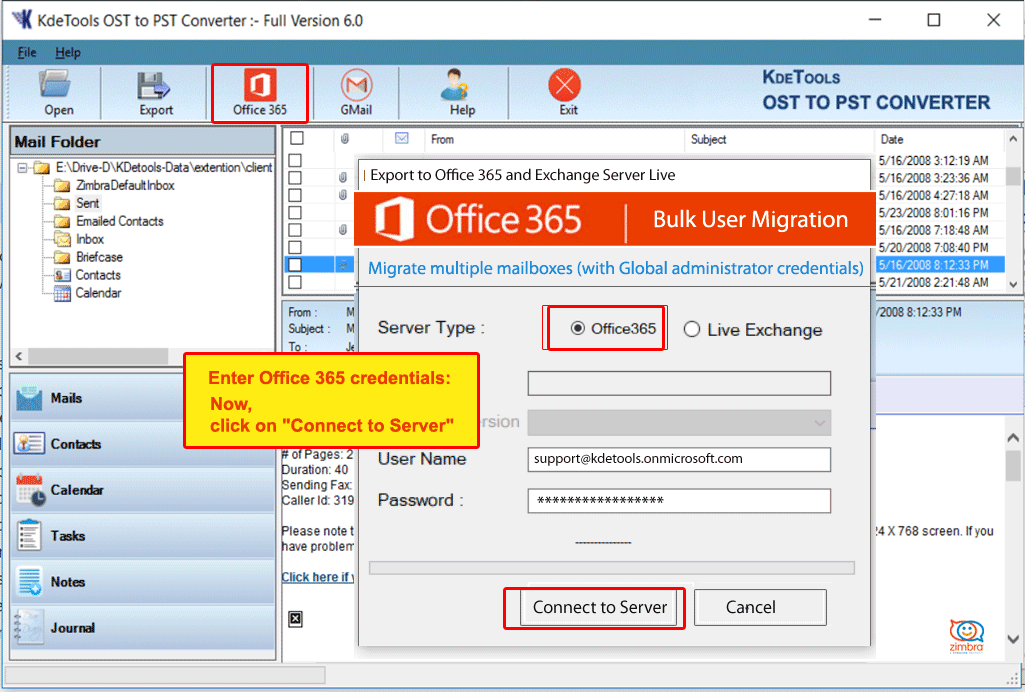Click the mail list scroll up arrow
The width and height of the screenshot is (1025, 692).
click(1013, 139)
